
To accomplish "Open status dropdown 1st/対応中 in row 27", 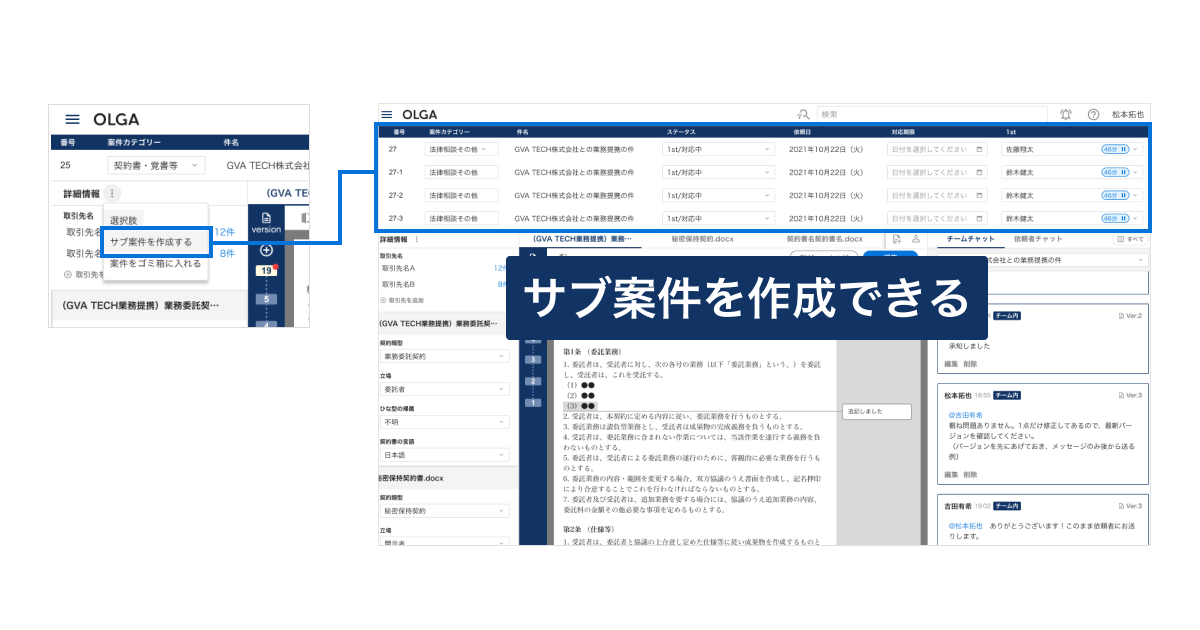I will 718,149.
